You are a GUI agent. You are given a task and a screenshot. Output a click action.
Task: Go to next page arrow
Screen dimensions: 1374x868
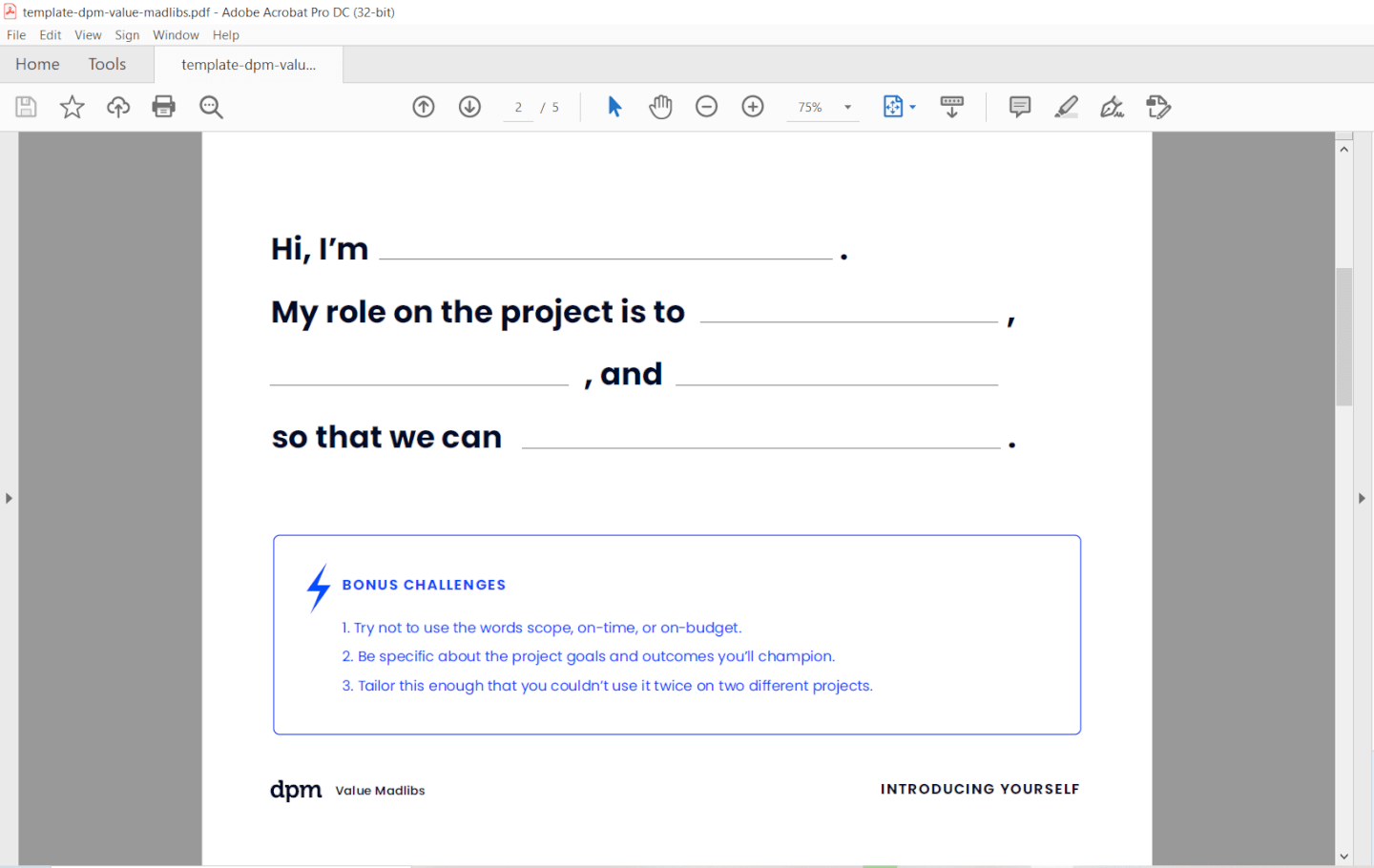coord(469,107)
